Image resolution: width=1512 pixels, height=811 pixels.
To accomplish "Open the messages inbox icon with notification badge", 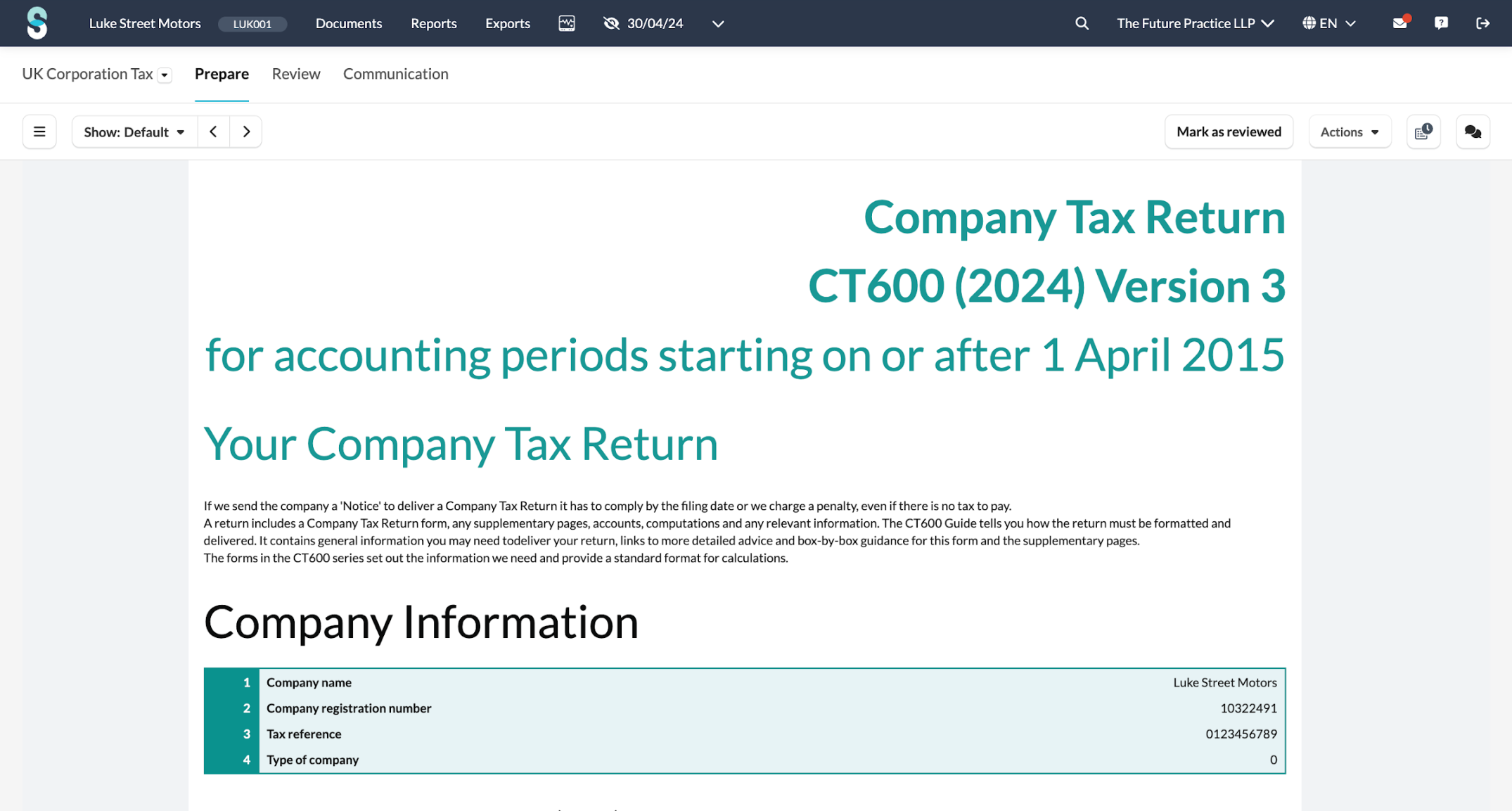I will pos(1400,23).
